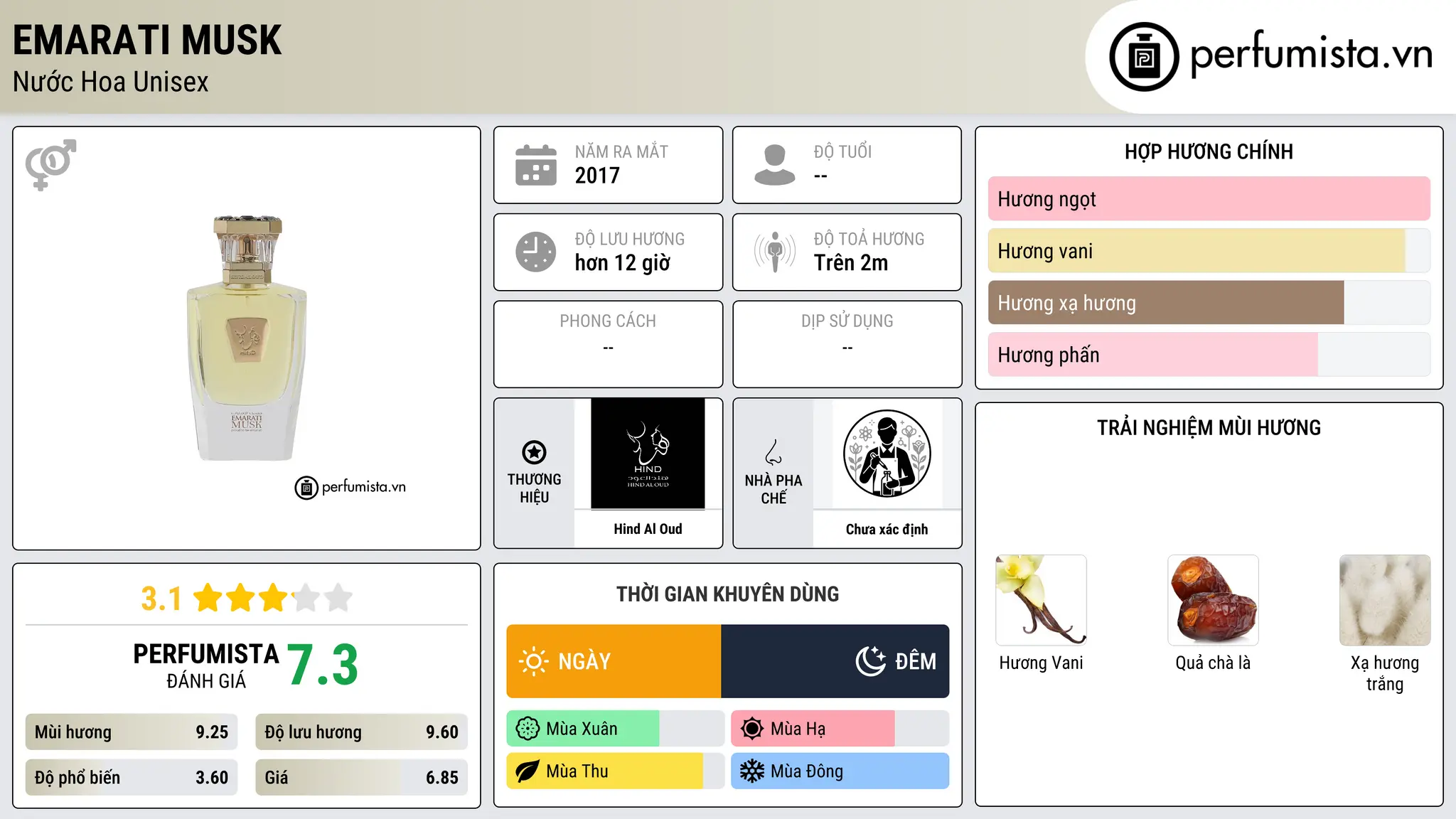This screenshot has height=819, width=1456.
Task: Click the perfumista.vn site name
Action: [1311, 54]
